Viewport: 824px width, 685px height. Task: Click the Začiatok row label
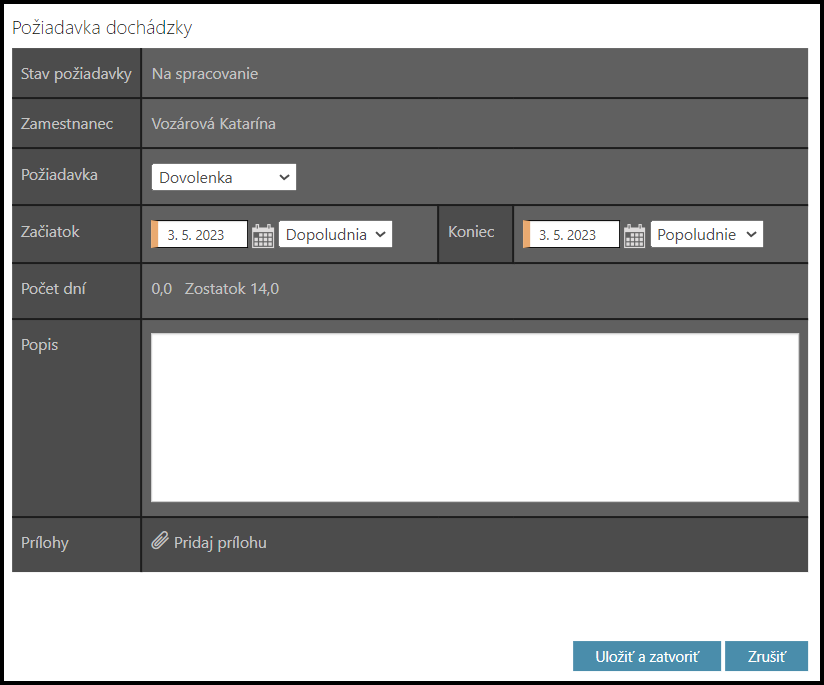tap(50, 232)
